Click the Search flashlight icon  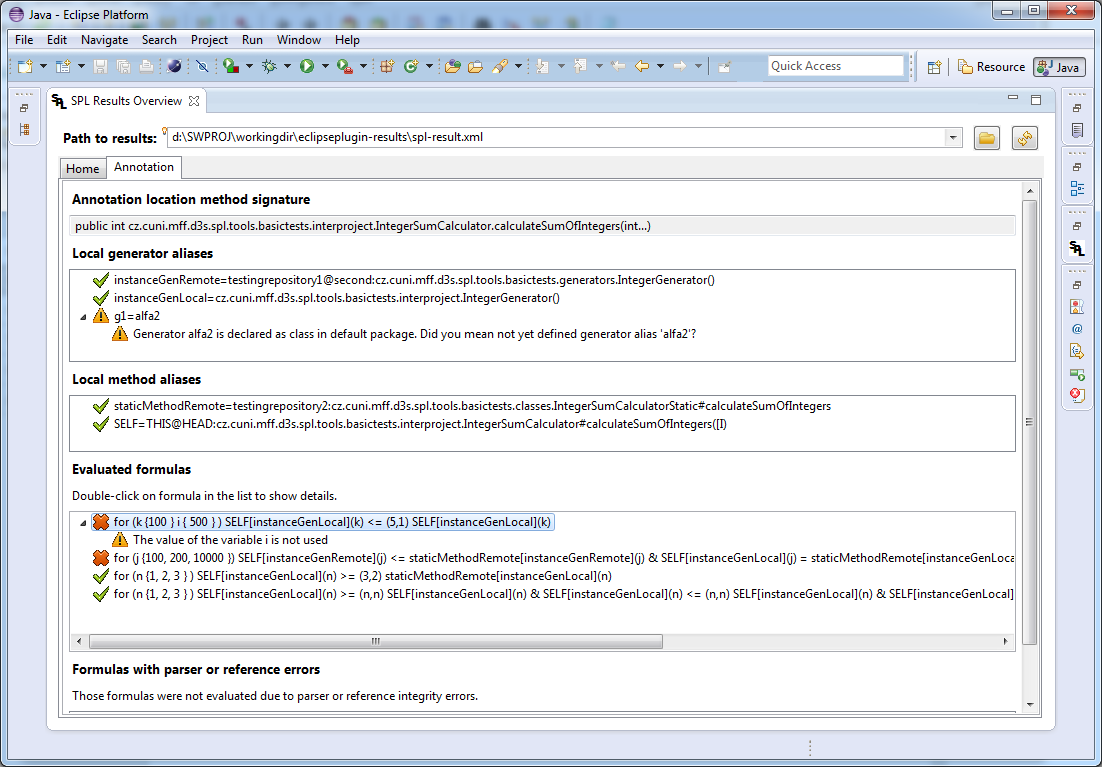tap(500, 66)
